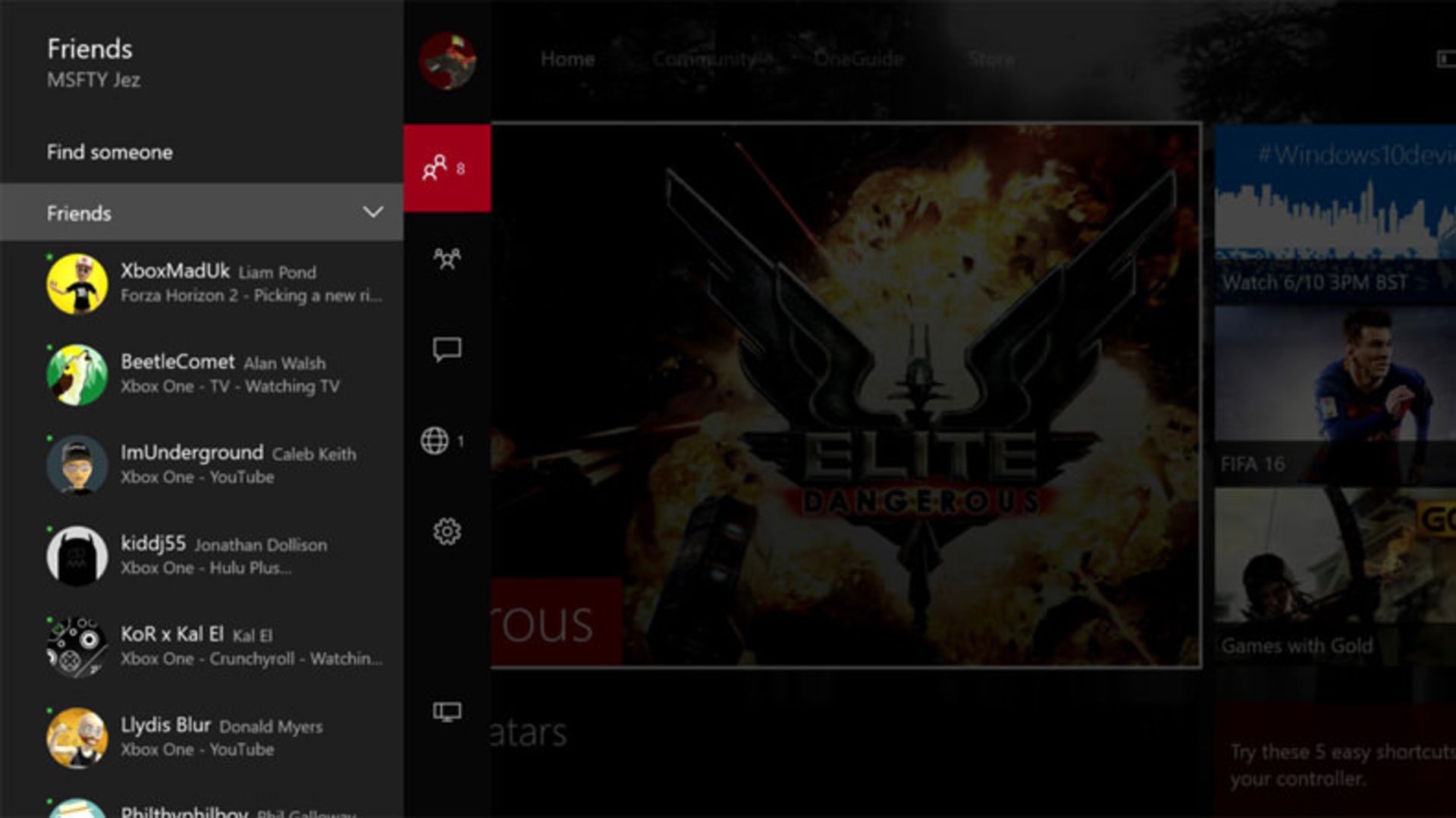
Task: Select 'Forza Horizon 2 - Picking a new ri...' status
Action: point(251,296)
